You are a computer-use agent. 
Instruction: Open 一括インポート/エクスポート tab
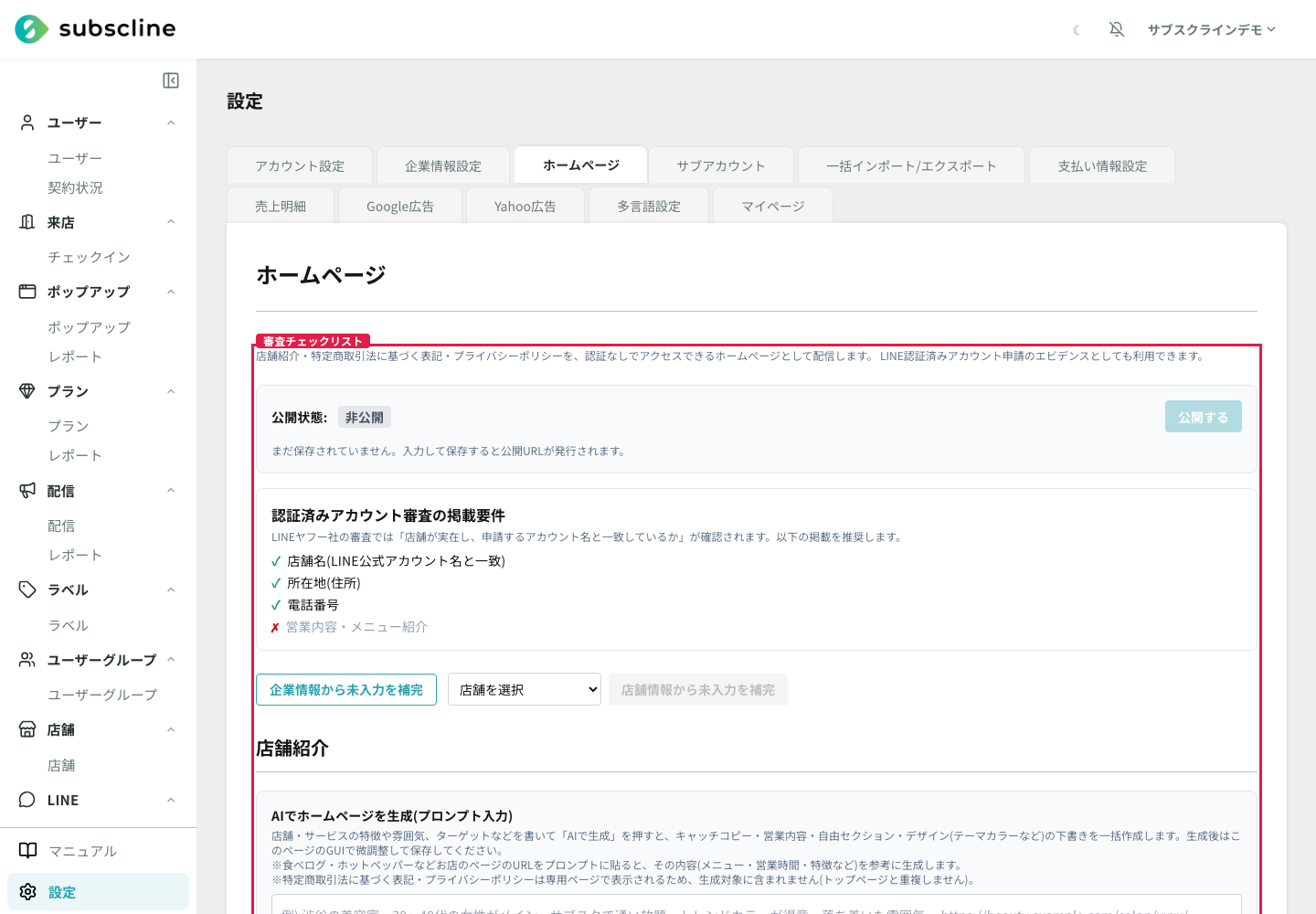pos(911,165)
